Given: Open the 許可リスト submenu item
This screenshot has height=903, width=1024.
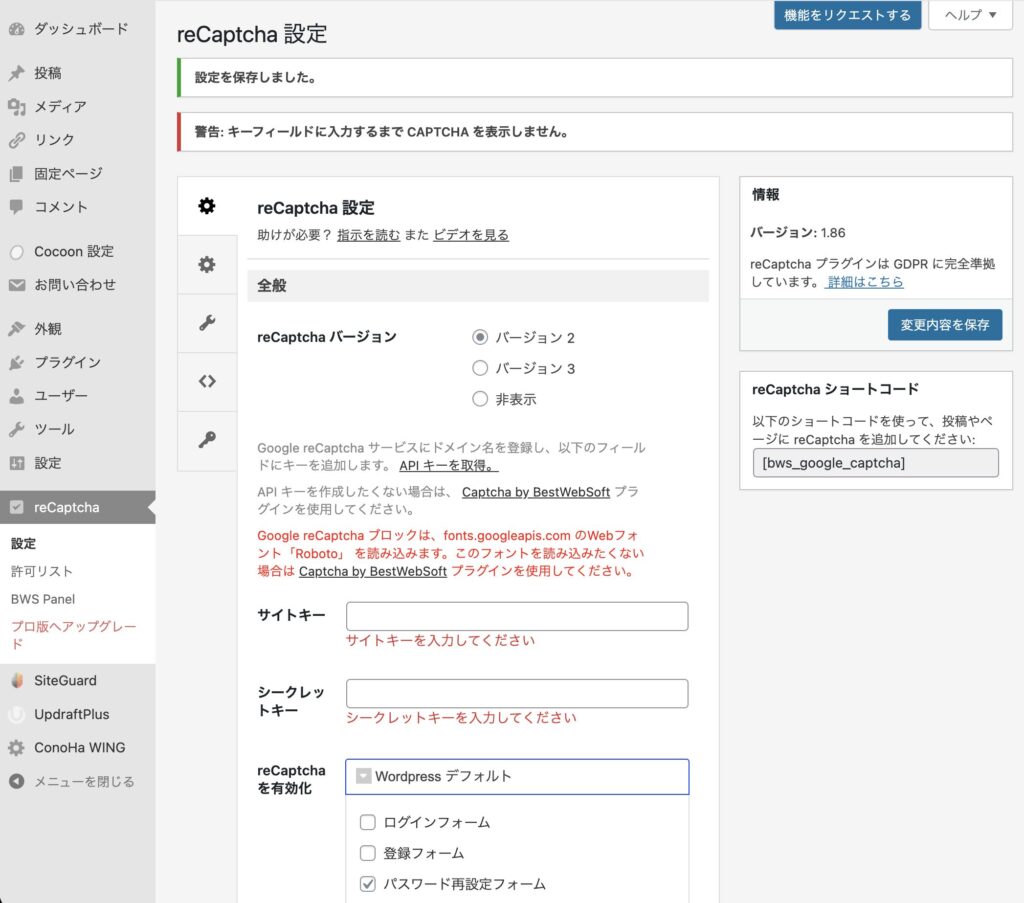Looking at the screenshot, I should click(x=42, y=571).
